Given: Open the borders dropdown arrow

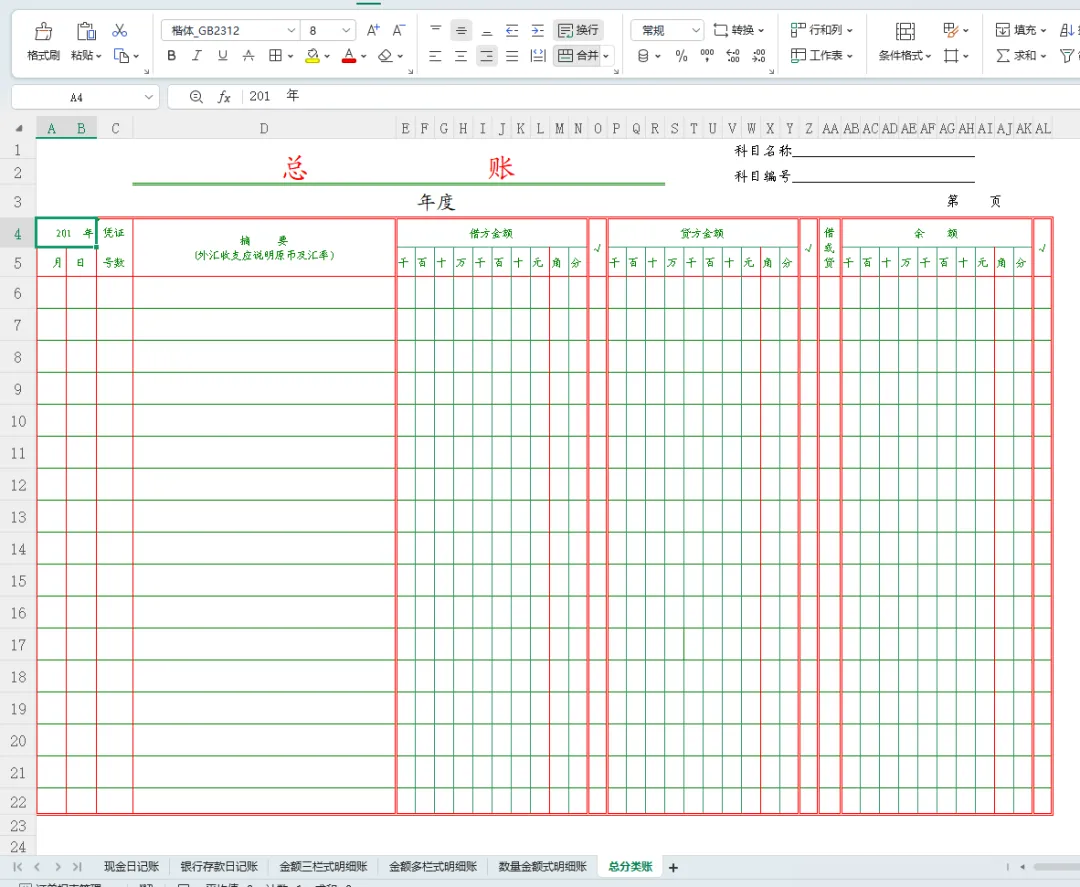Looking at the screenshot, I should tap(291, 56).
